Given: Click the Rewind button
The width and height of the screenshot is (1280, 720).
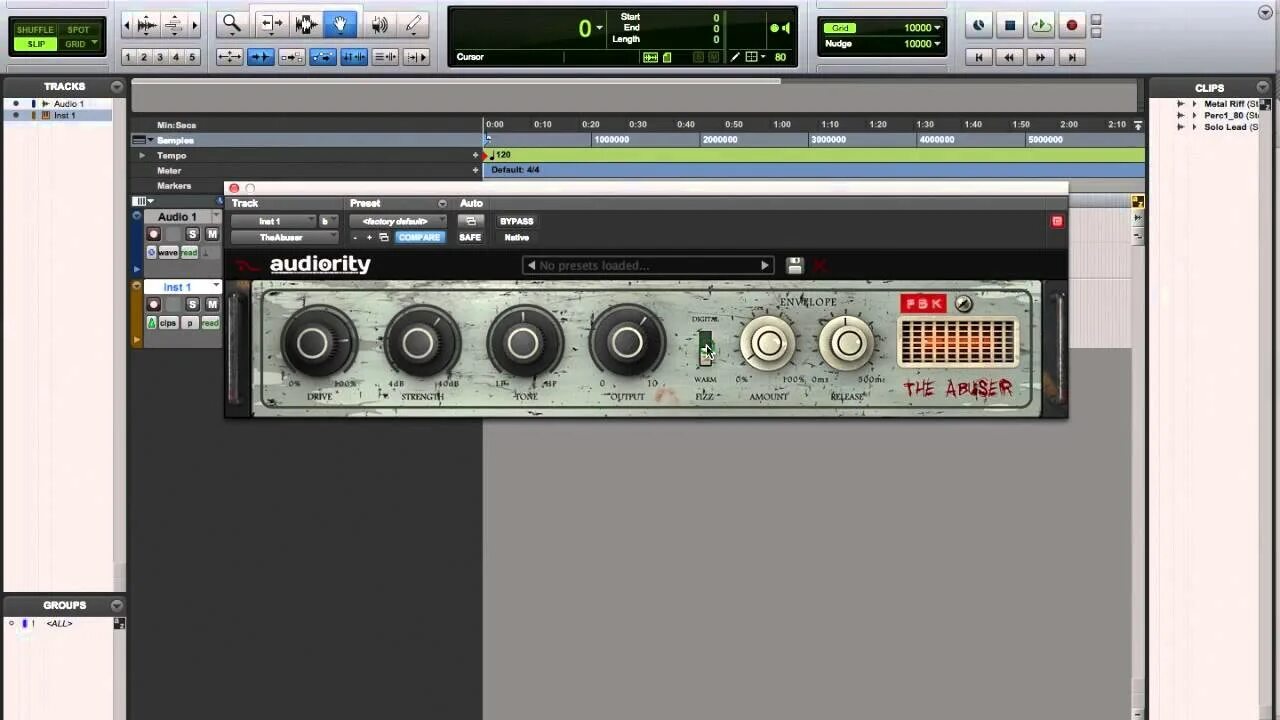Looking at the screenshot, I should 1010,58.
